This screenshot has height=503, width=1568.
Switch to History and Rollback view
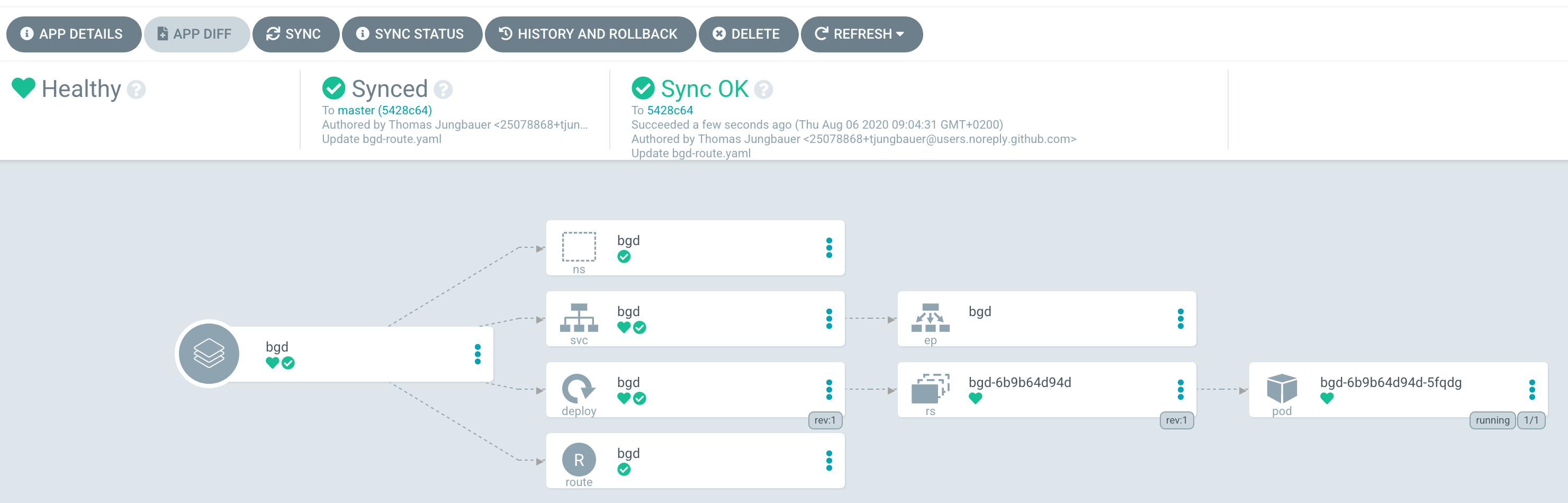point(590,34)
